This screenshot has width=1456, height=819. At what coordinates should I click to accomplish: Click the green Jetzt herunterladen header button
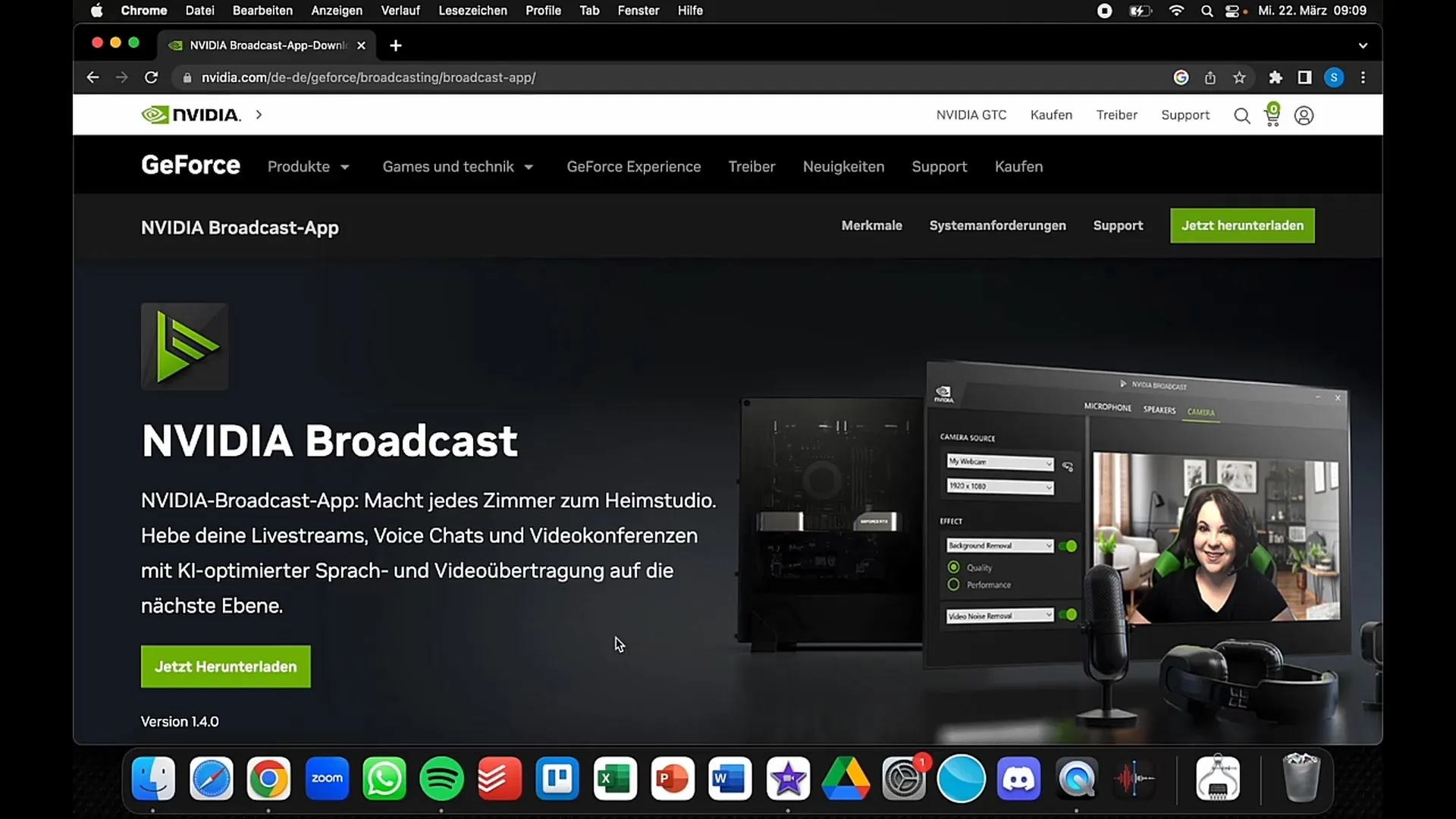(x=1242, y=226)
